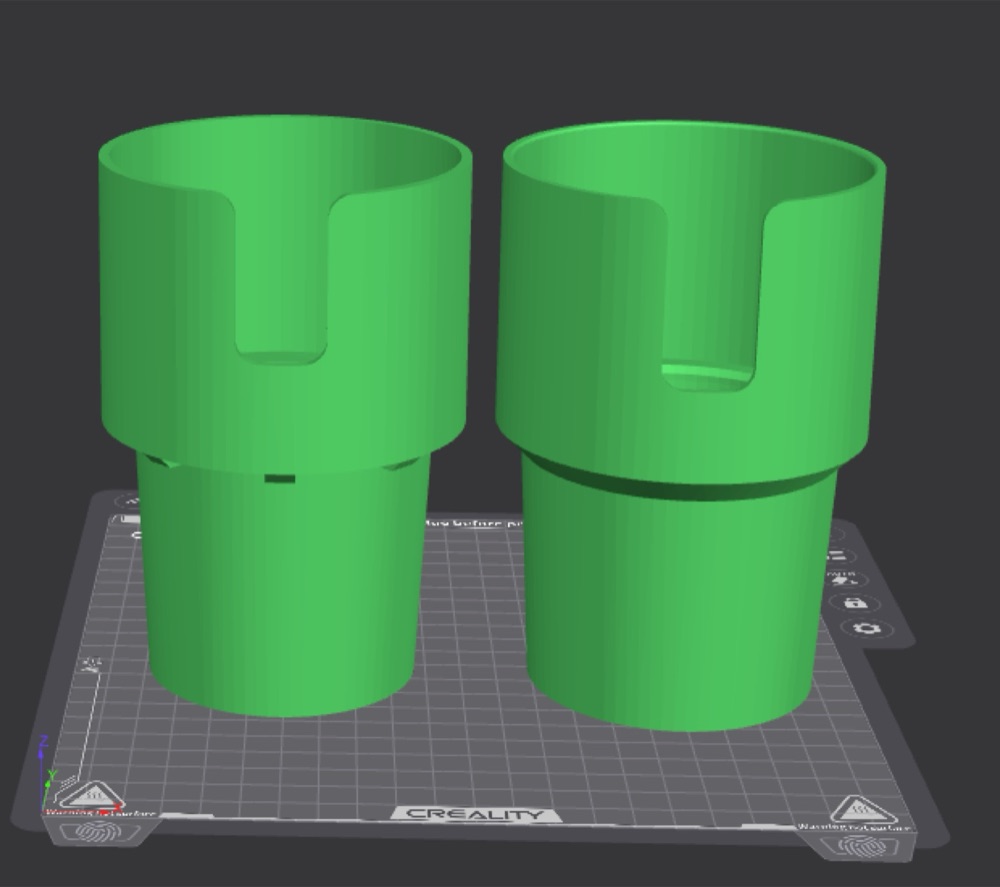Click the plate arrange icon with horizontal bars
The image size is (1000, 887).
(837, 556)
